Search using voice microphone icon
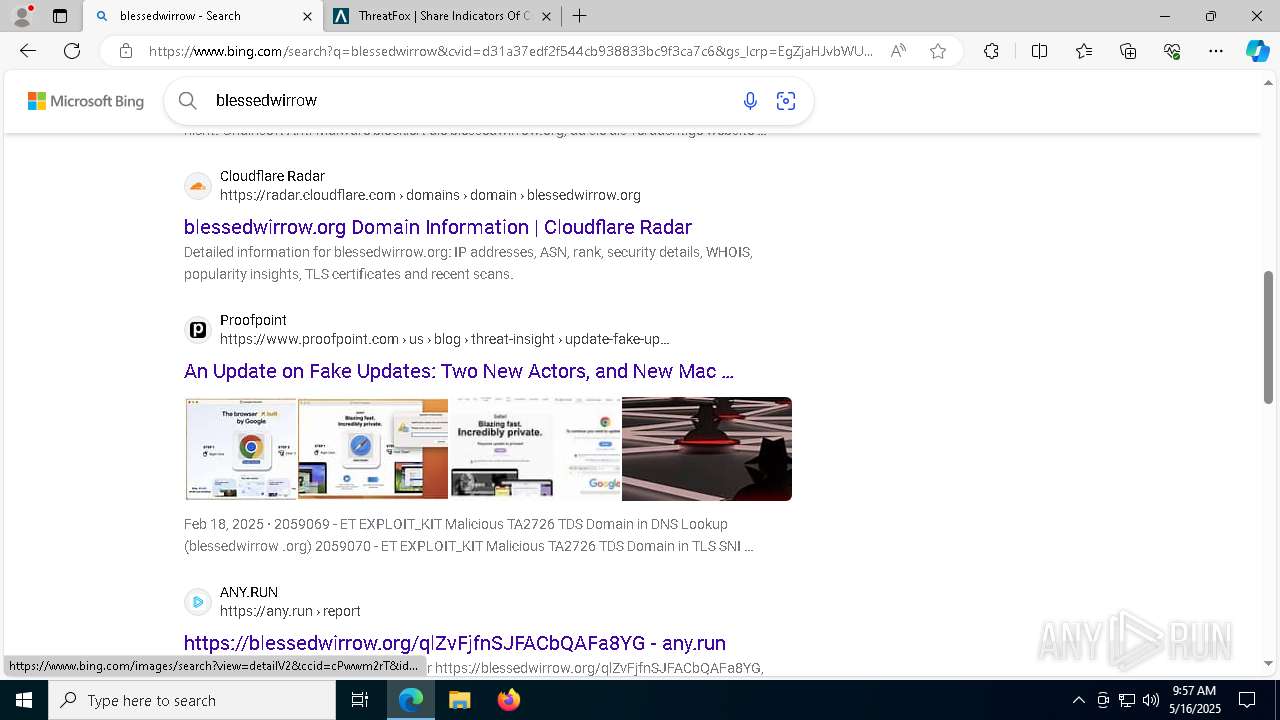Screen dimensions: 1280x720 (750, 100)
